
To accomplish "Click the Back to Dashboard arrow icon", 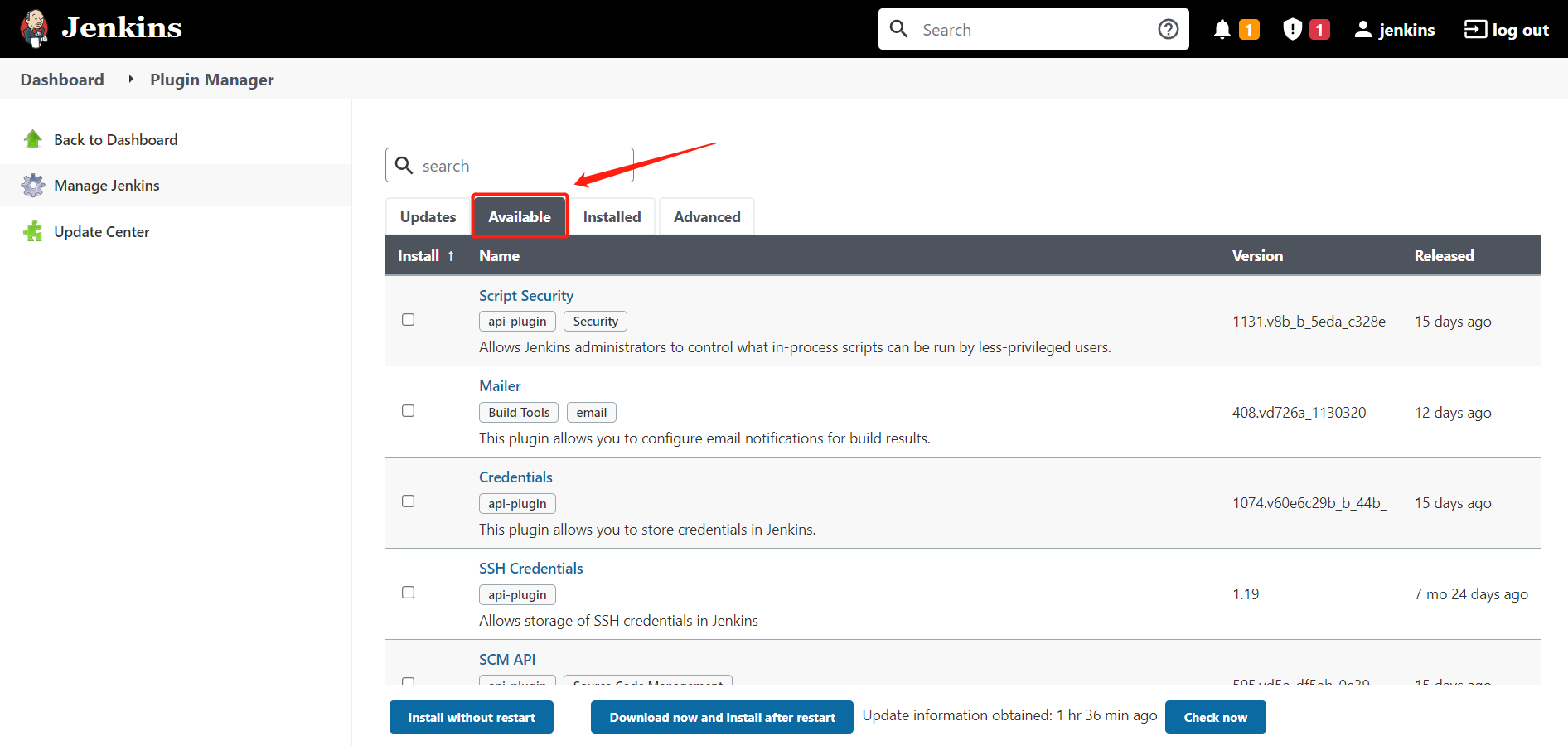I will [33, 138].
